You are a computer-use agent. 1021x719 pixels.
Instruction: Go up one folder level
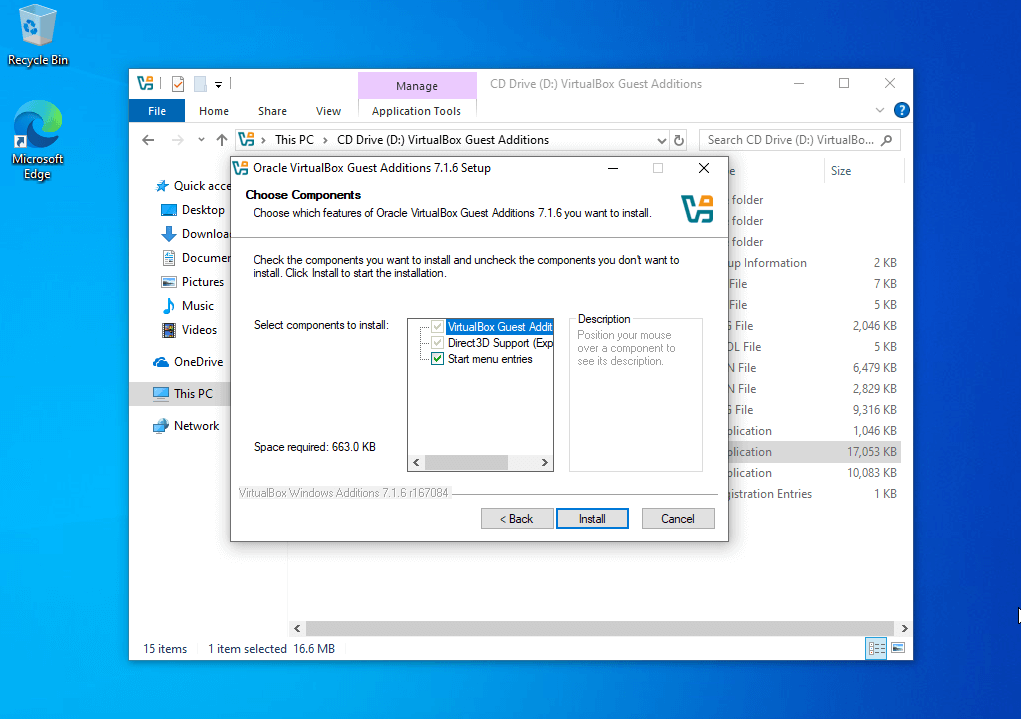coord(221,140)
